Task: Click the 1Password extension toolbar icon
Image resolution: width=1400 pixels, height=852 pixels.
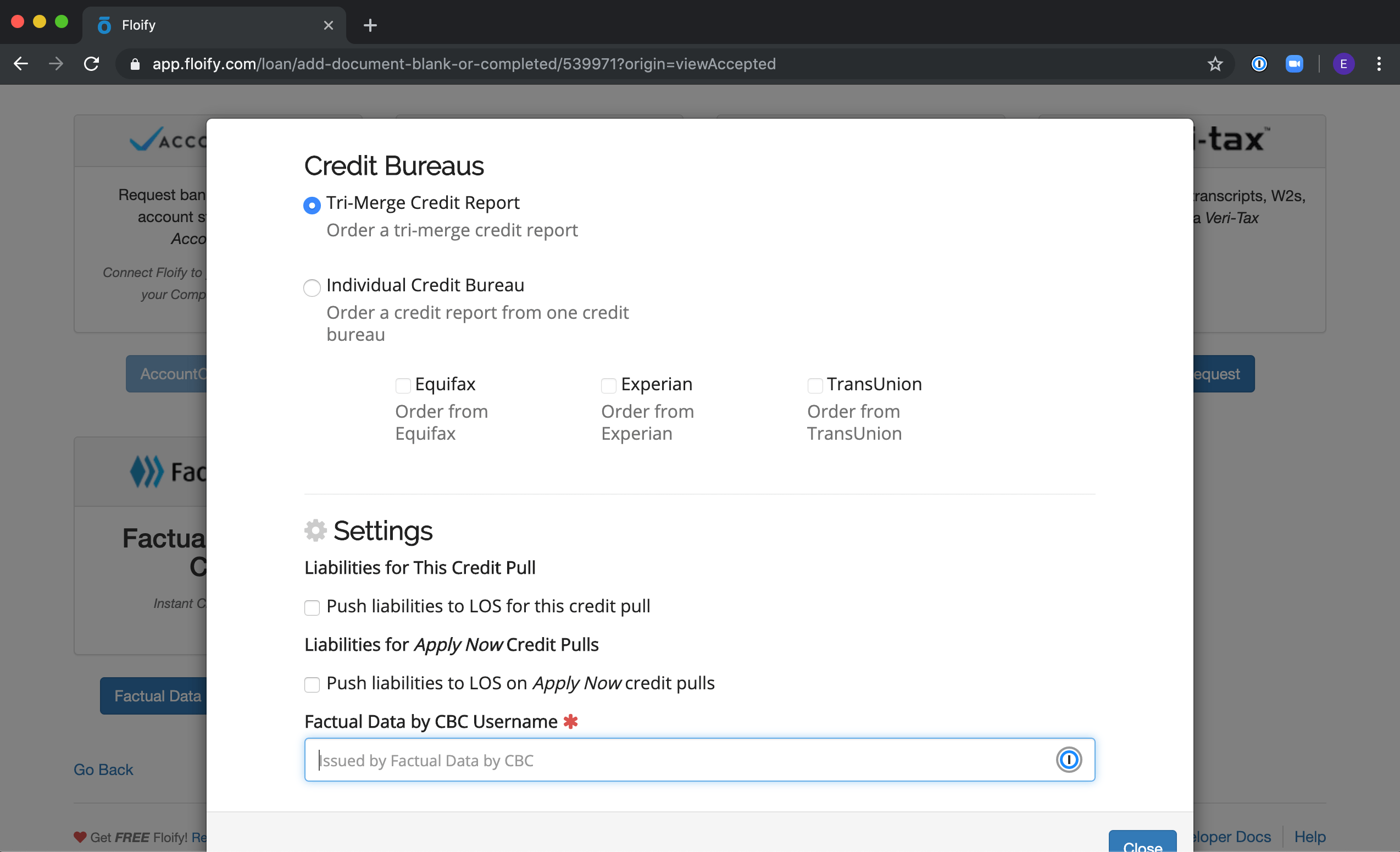Action: (x=1259, y=64)
